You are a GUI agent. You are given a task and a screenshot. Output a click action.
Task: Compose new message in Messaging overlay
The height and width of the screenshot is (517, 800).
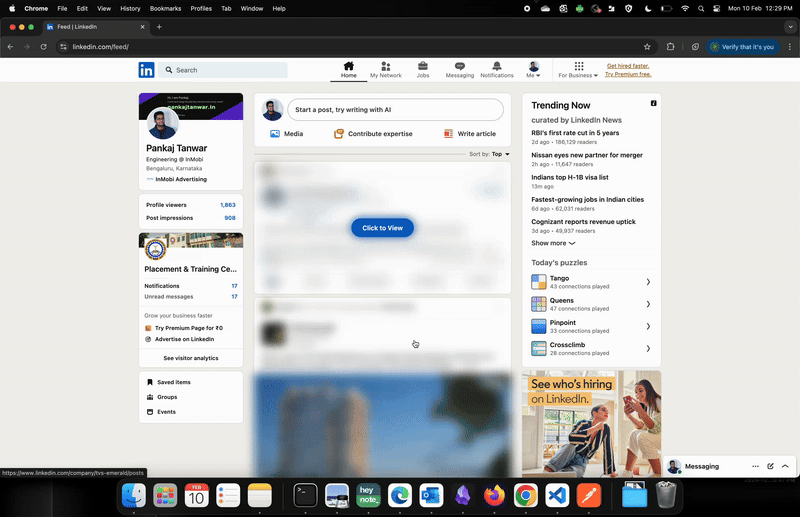click(770, 466)
